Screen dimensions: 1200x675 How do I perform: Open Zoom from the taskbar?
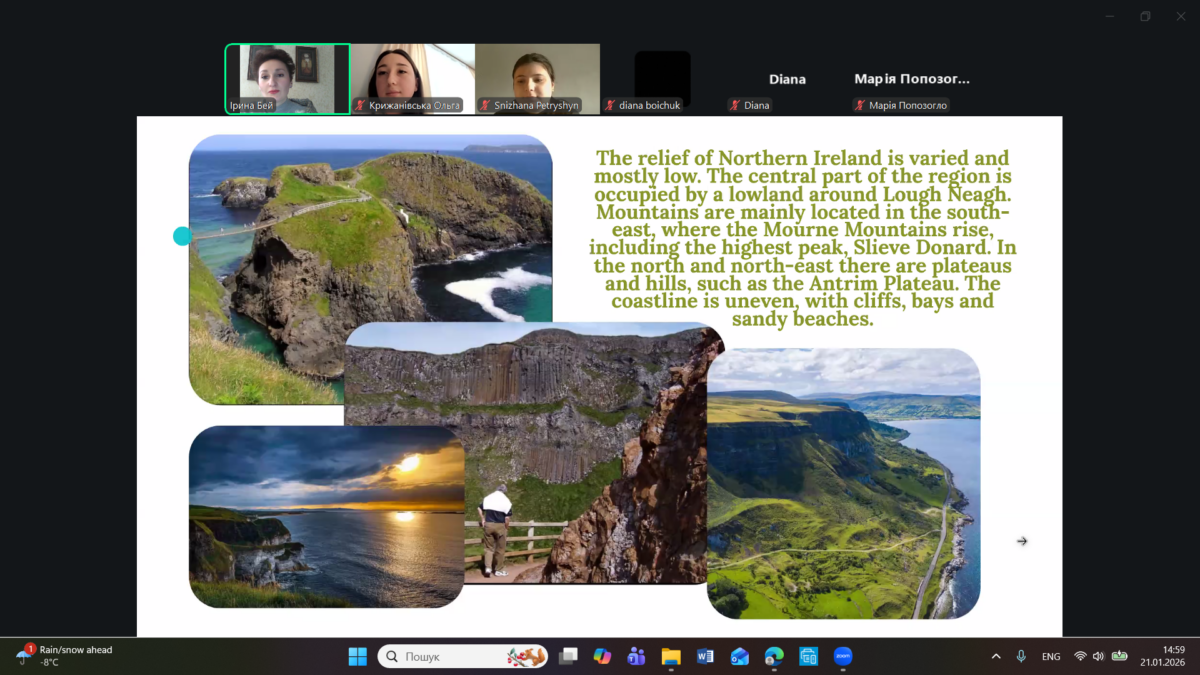pos(843,657)
